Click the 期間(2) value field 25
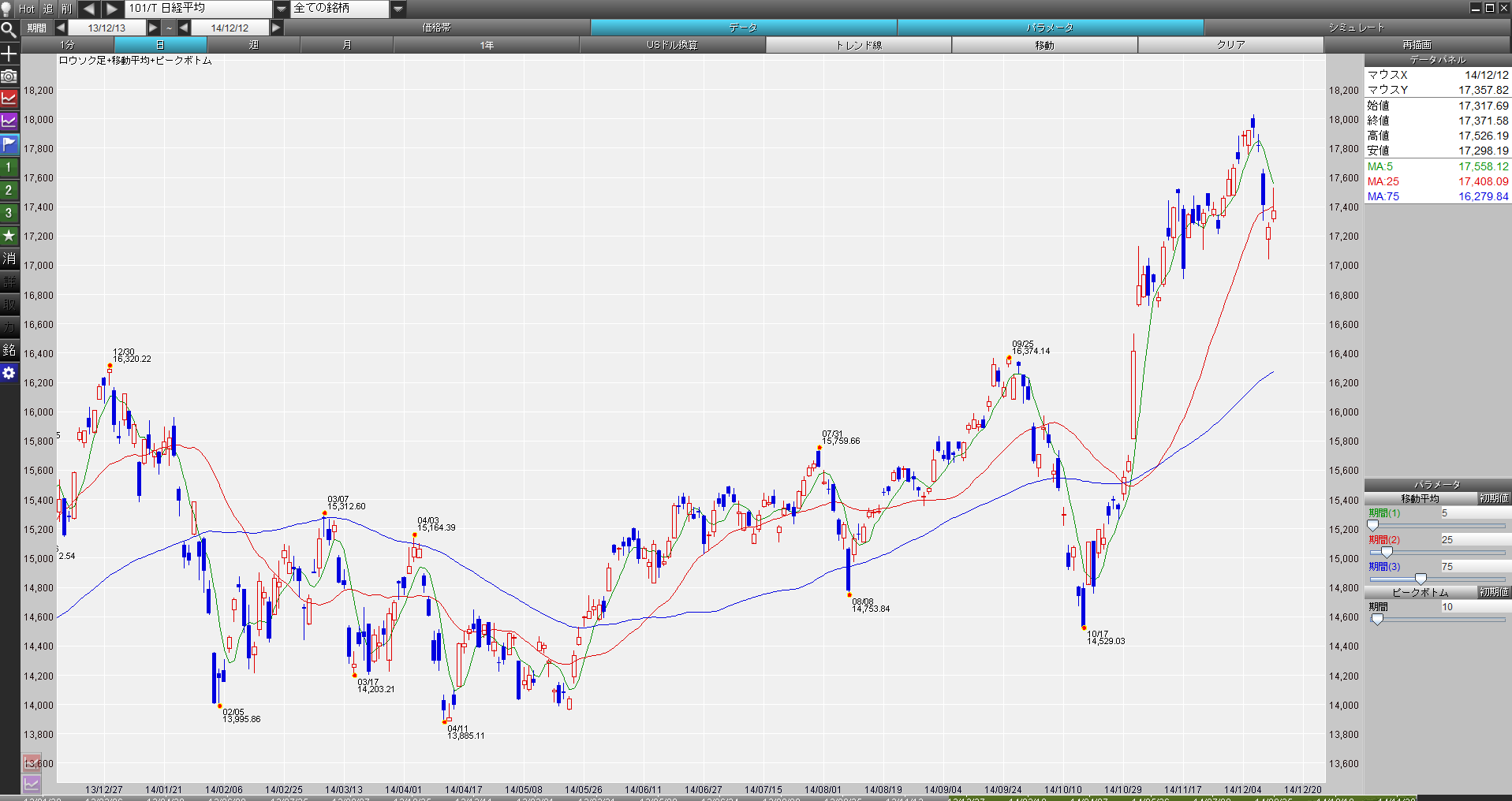Image resolution: width=1512 pixels, height=801 pixels. (1475, 540)
